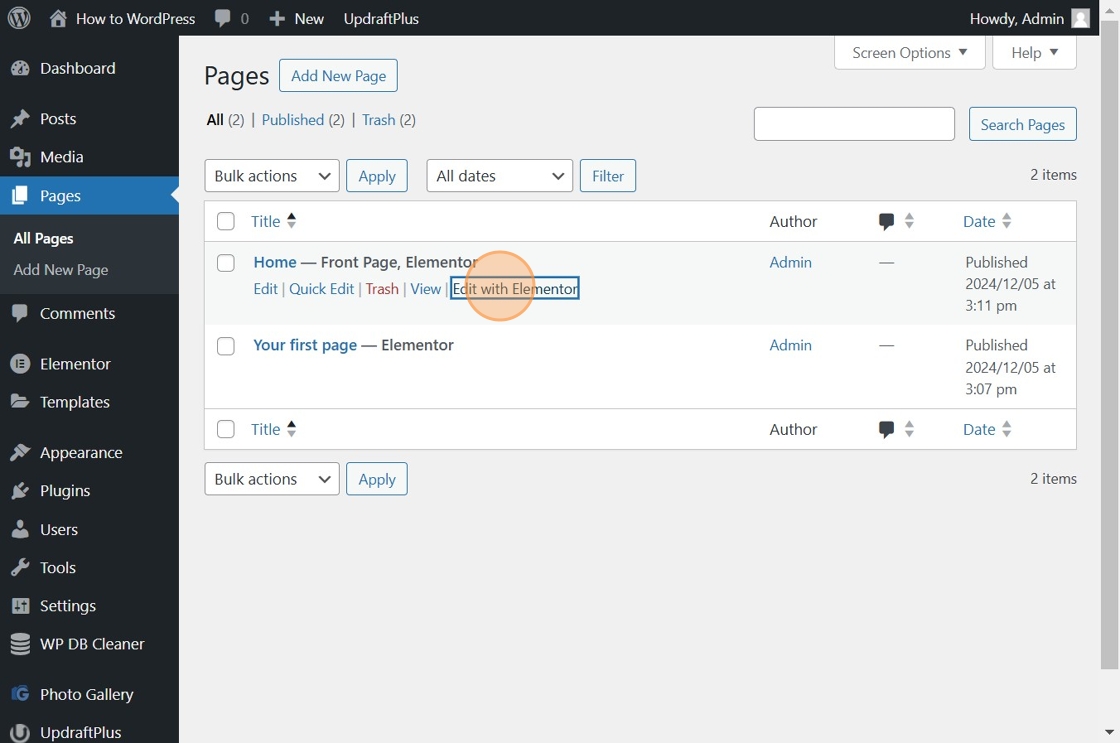Click the Filter button

tap(608, 176)
